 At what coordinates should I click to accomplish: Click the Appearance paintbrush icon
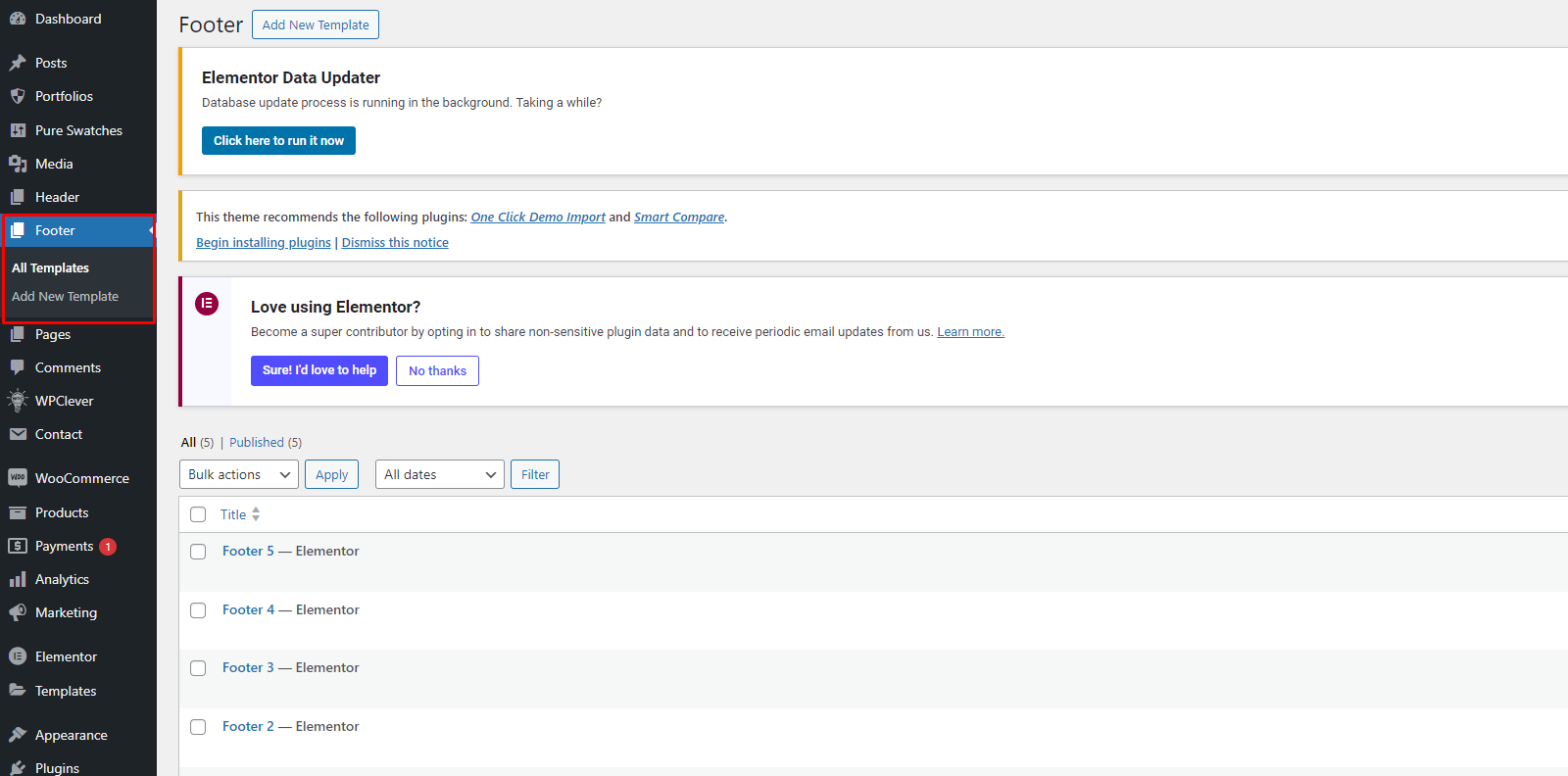pyautogui.click(x=18, y=735)
